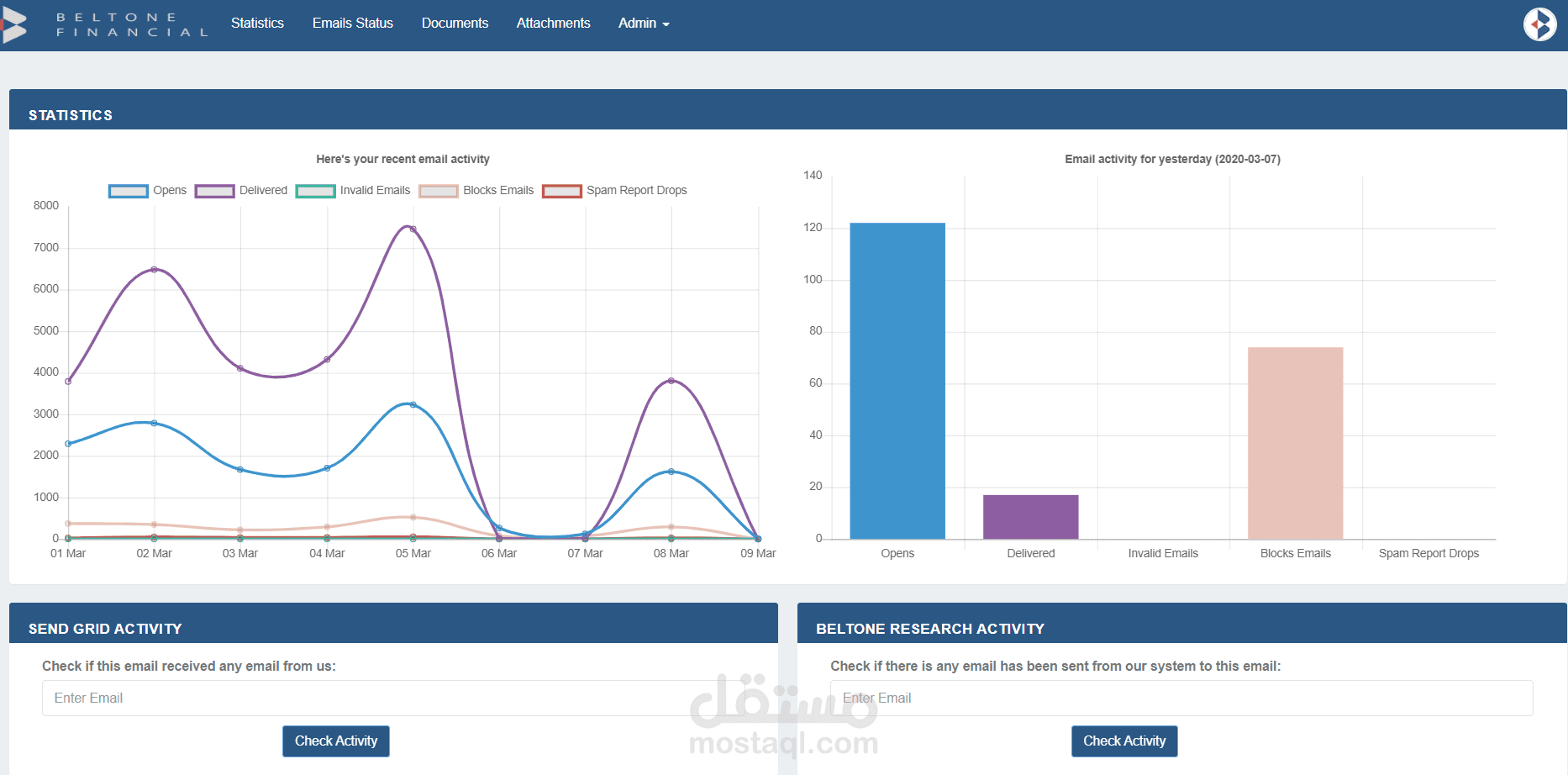Click the "05 Mar" x-axis label
1568x775 pixels.
click(413, 553)
